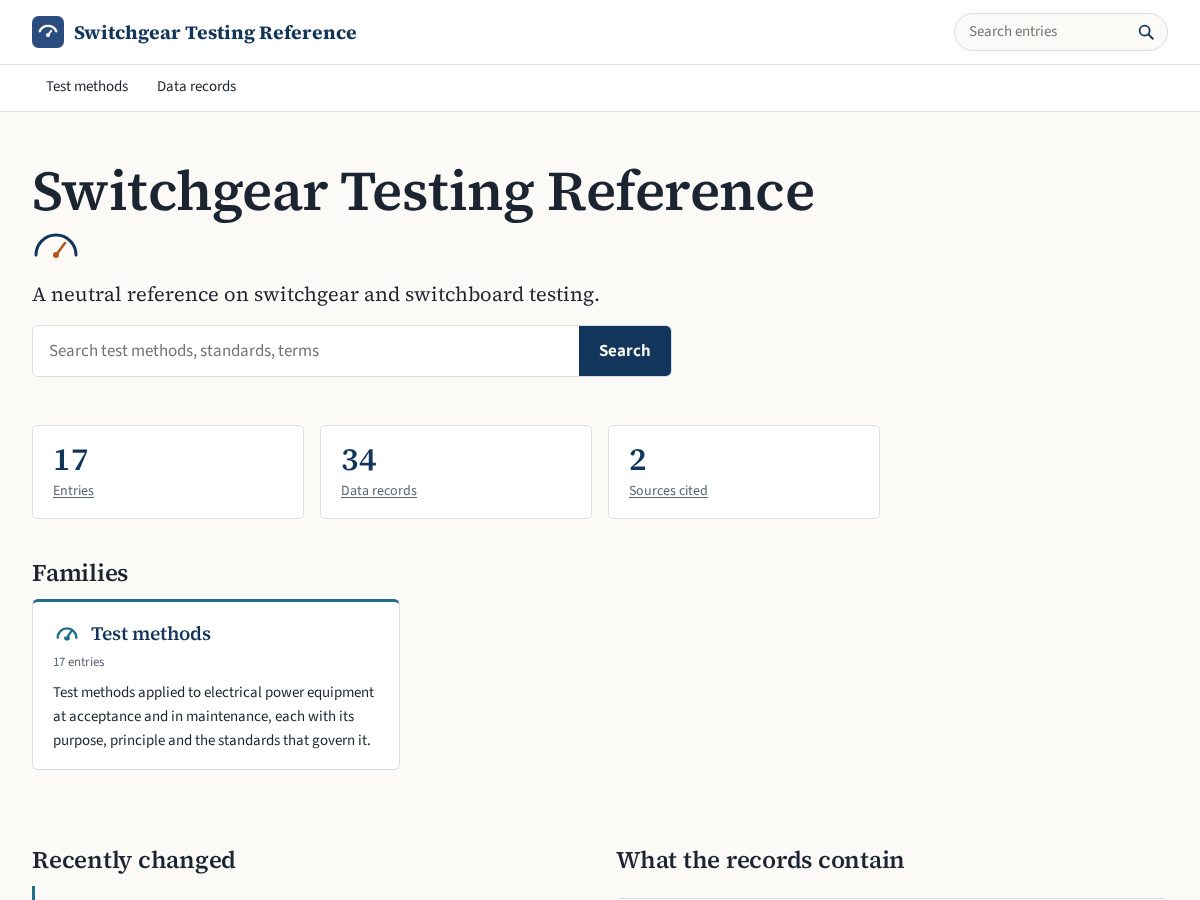Click the number 2 on Sources cited card
Screen dimensions: 1200x900
tap(638, 460)
